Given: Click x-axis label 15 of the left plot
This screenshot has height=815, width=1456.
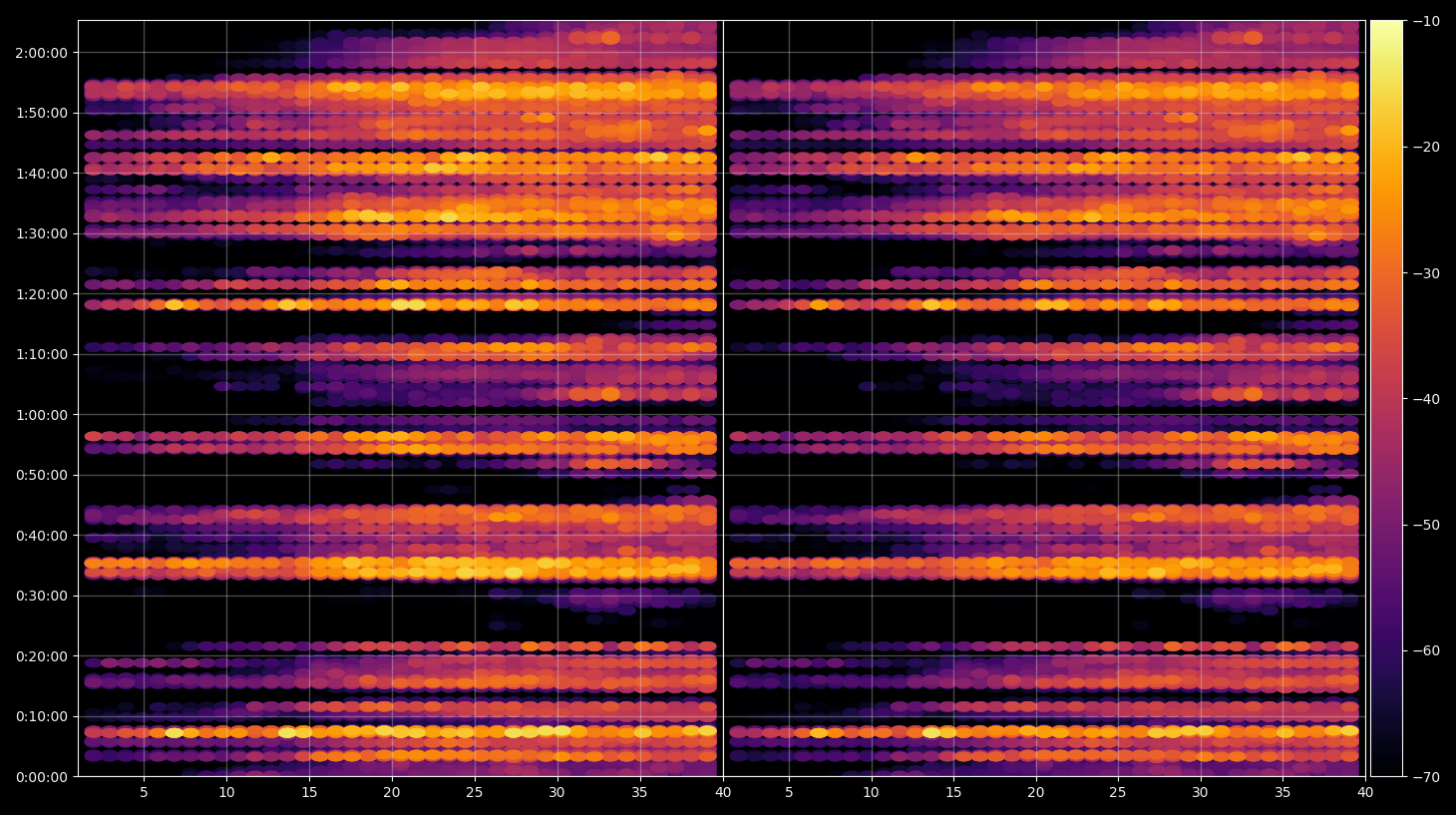Looking at the screenshot, I should [309, 793].
